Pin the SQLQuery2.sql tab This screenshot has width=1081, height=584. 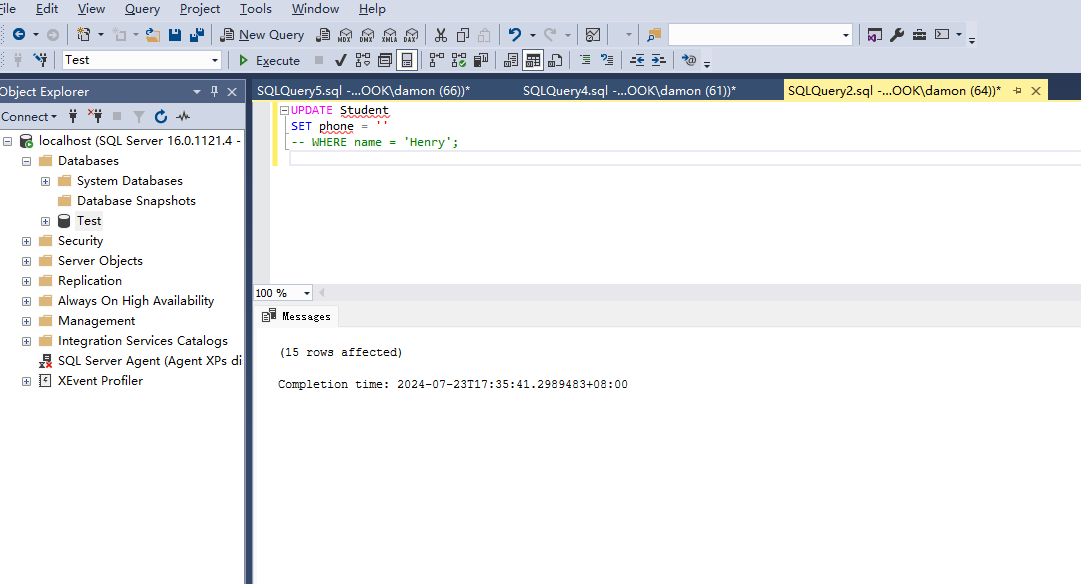click(1017, 90)
